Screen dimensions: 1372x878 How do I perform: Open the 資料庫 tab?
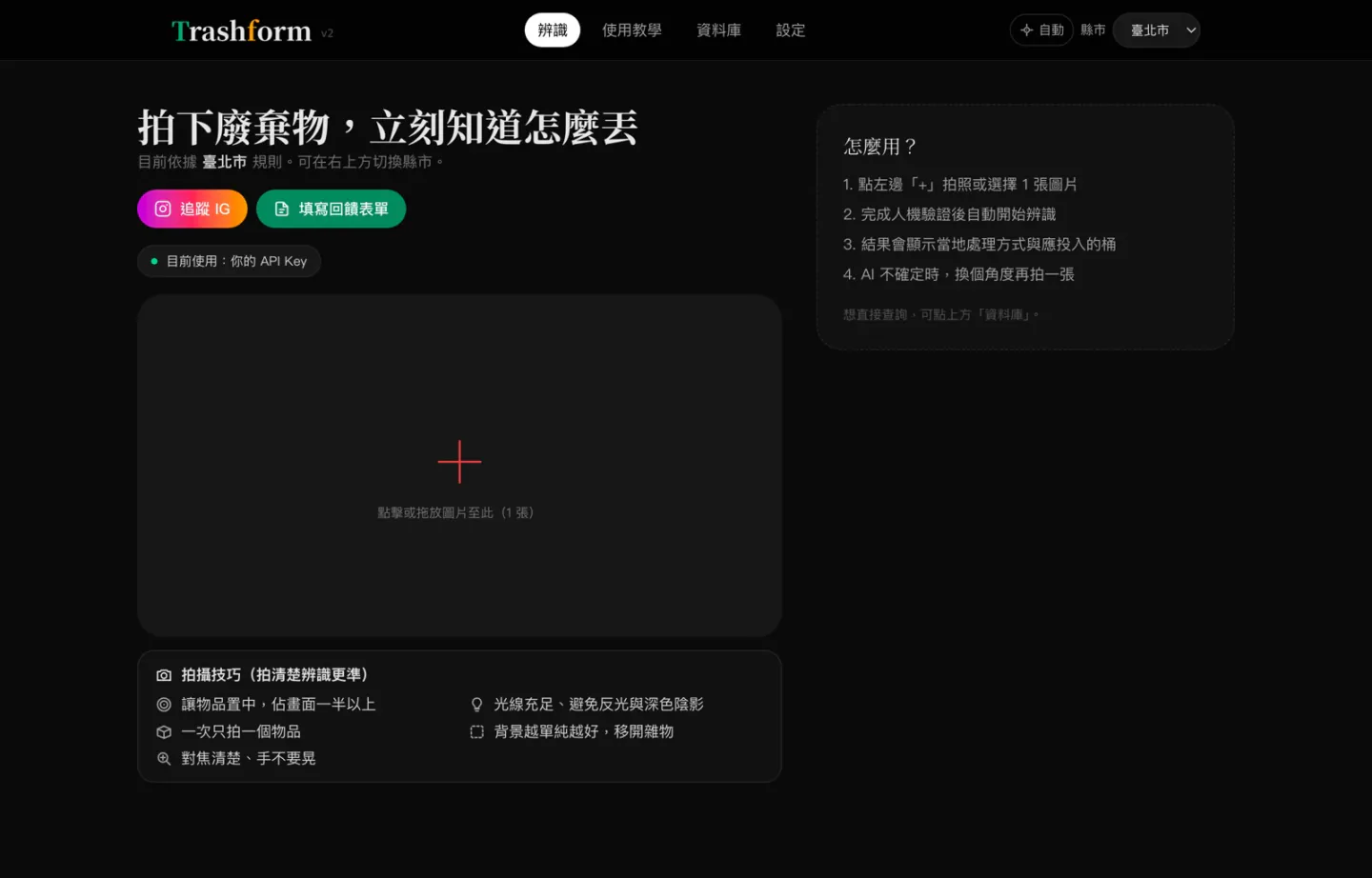tap(718, 30)
